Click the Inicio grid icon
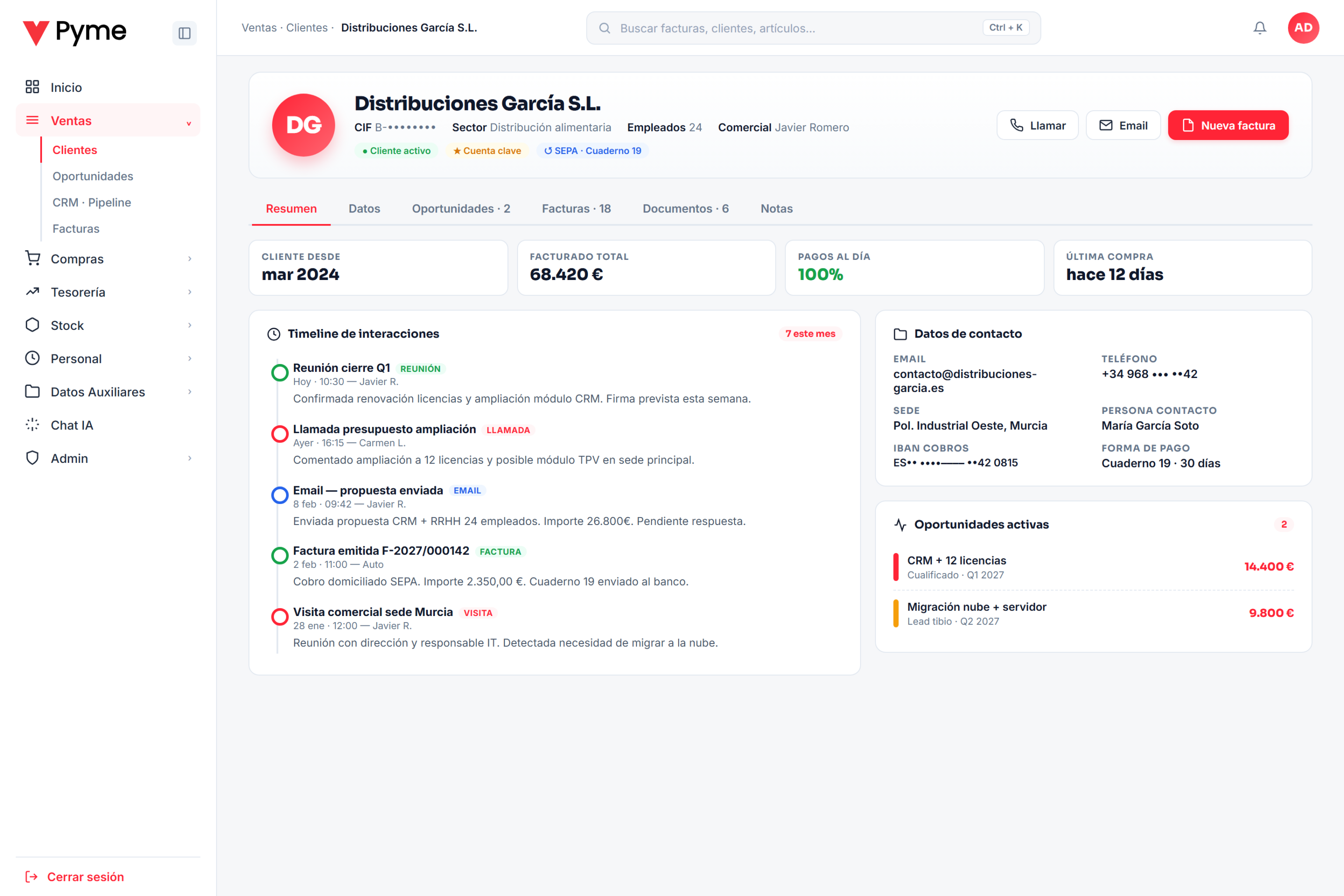This screenshot has height=896, width=1344. [32, 87]
